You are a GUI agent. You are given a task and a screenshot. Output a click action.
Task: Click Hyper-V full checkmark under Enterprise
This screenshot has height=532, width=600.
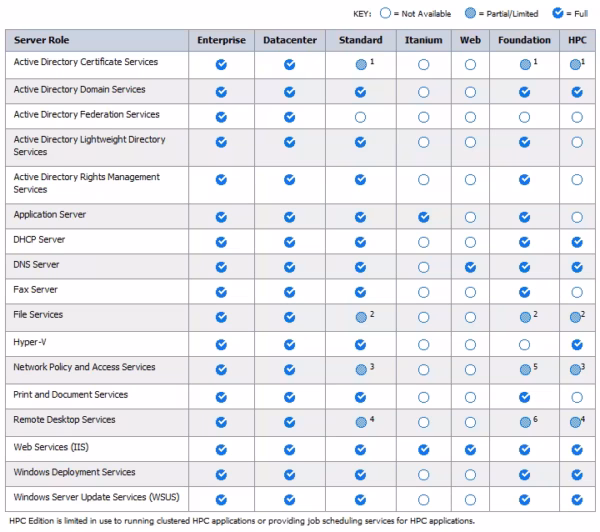tap(222, 344)
